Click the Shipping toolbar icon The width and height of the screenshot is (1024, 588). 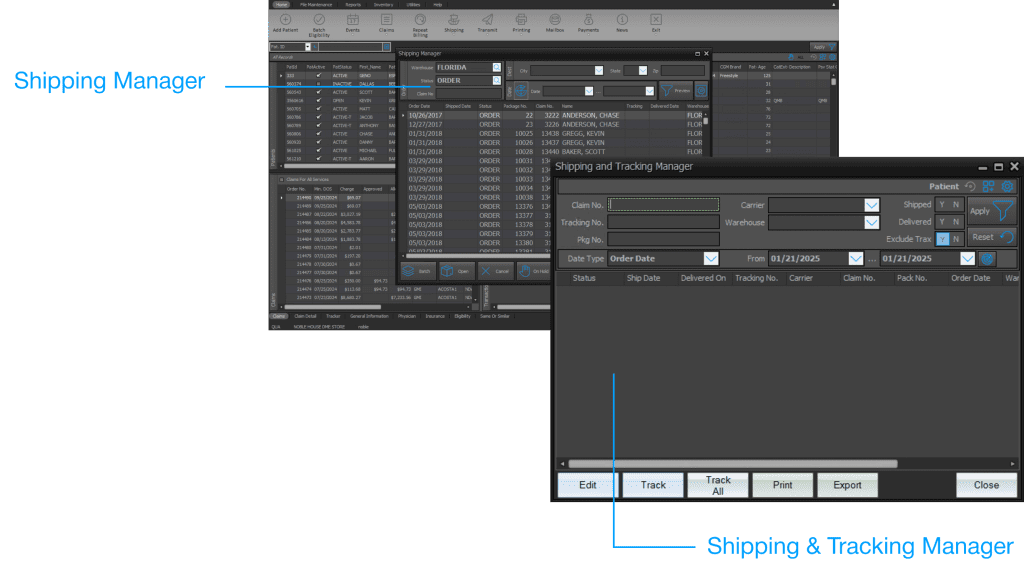(454, 21)
